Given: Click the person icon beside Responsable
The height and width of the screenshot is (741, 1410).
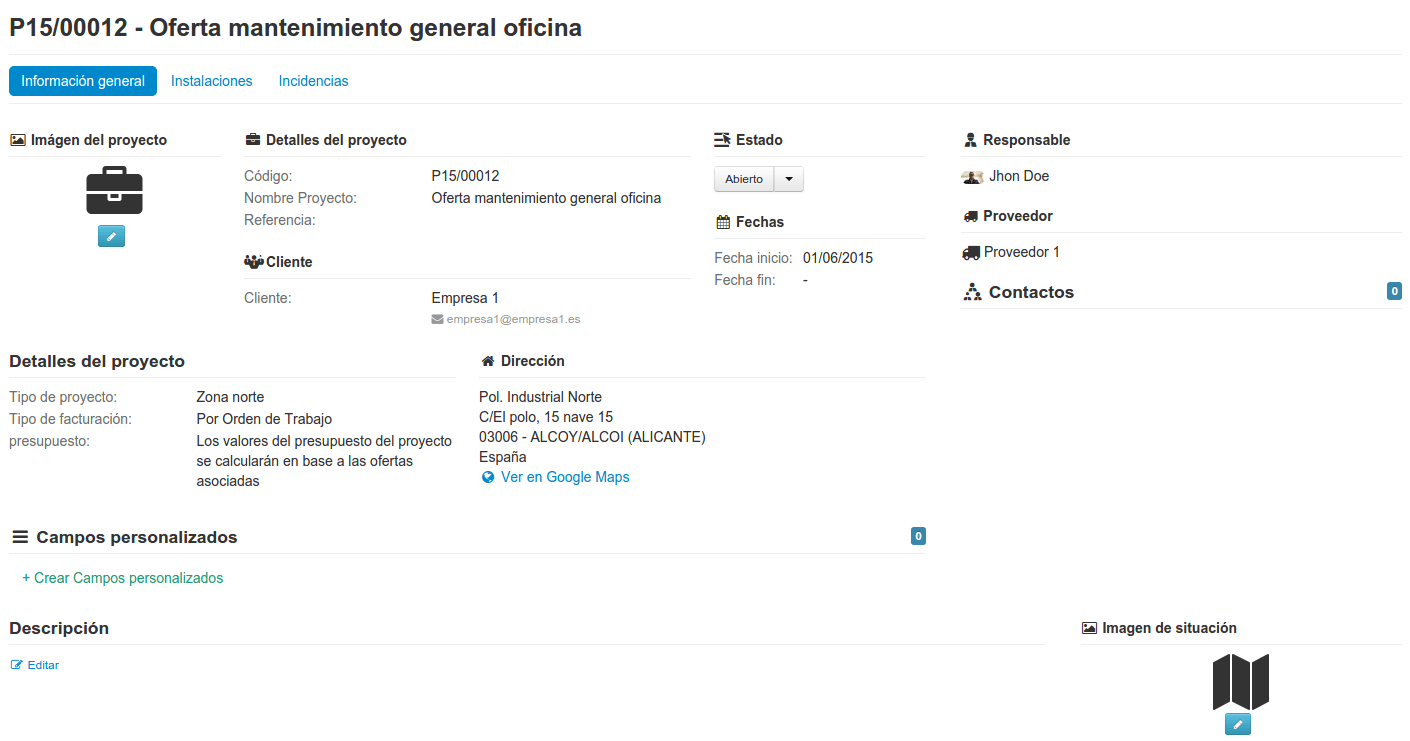Looking at the screenshot, I should coord(970,140).
